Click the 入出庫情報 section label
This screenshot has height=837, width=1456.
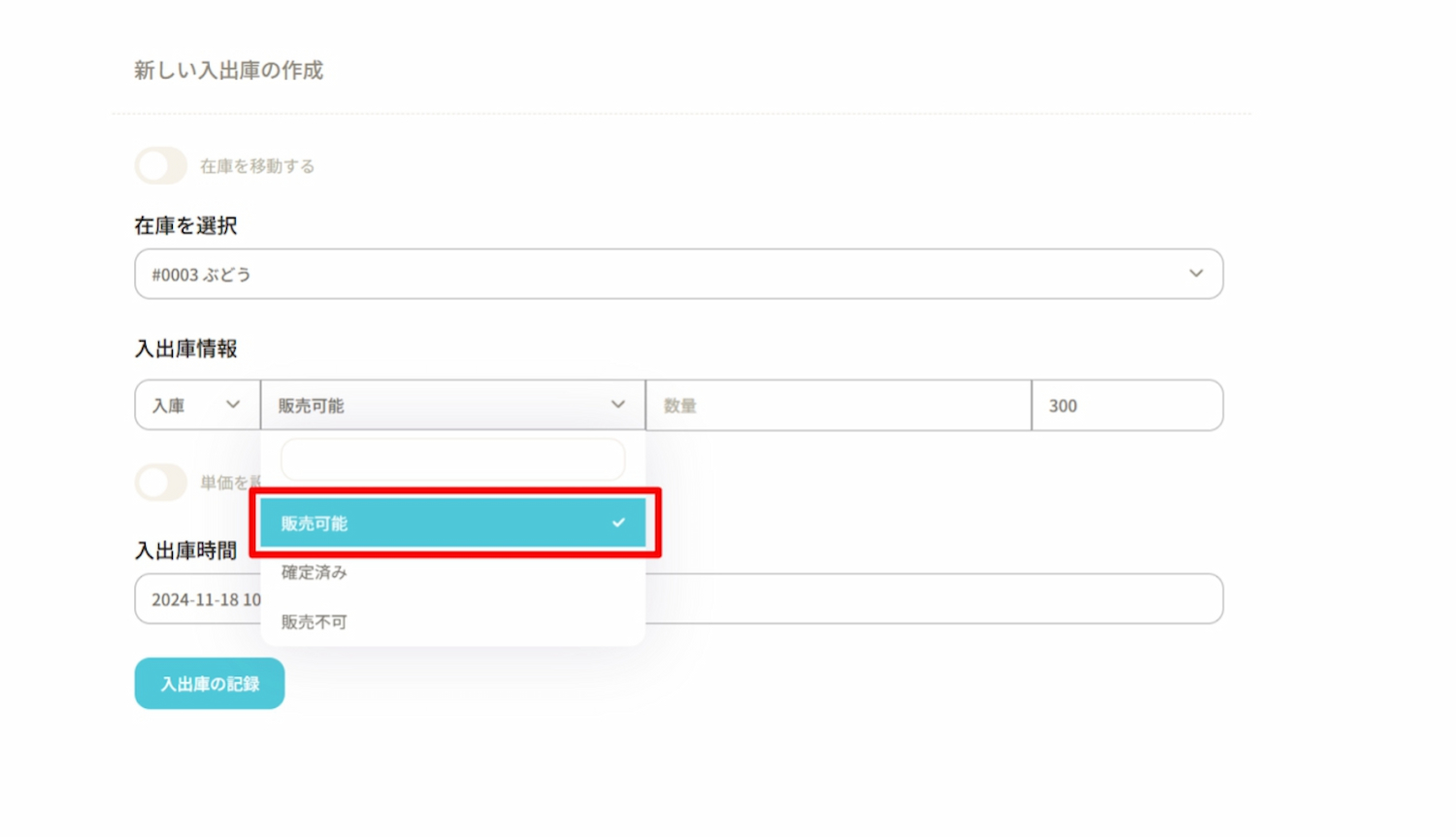[186, 349]
